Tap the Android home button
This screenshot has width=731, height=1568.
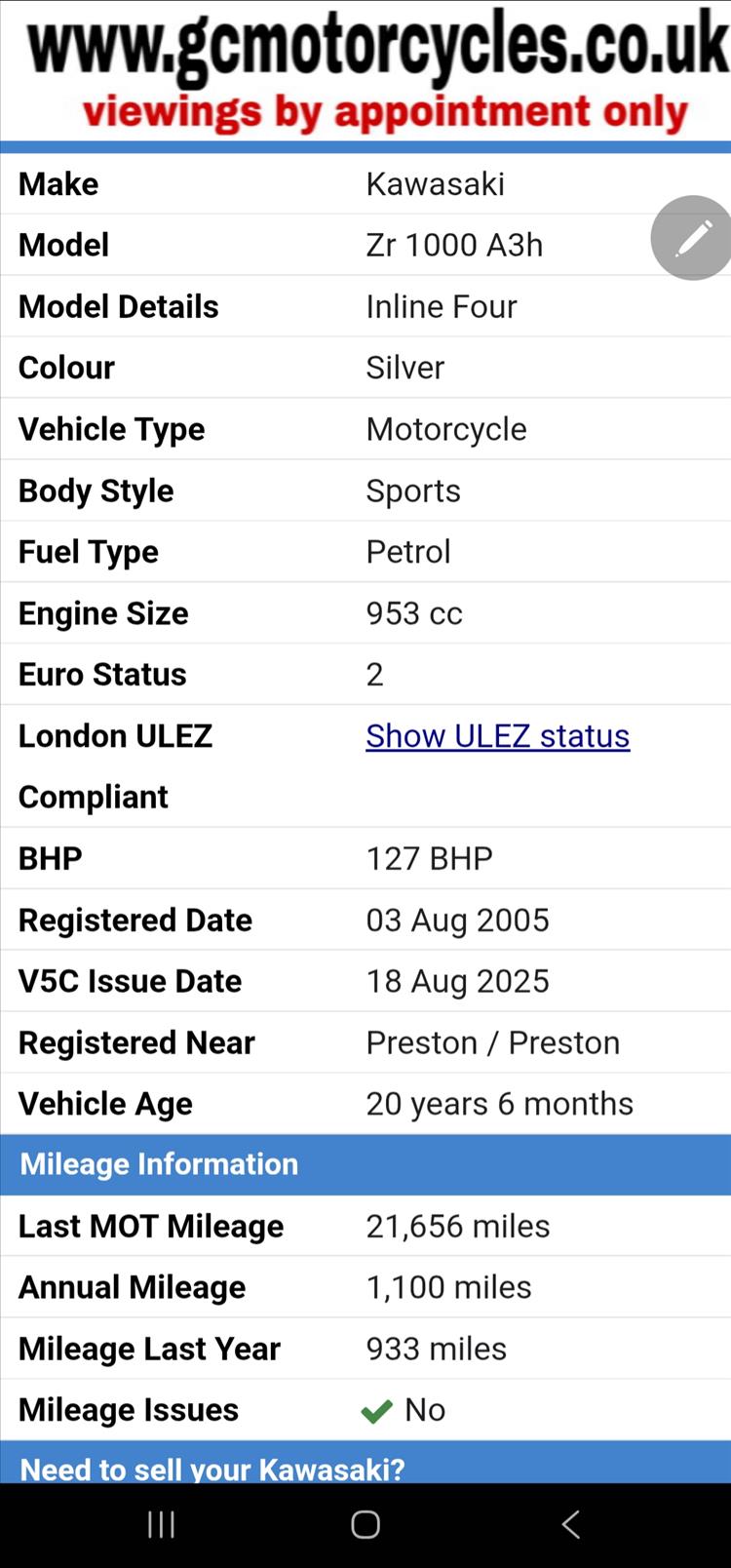pos(365,1524)
